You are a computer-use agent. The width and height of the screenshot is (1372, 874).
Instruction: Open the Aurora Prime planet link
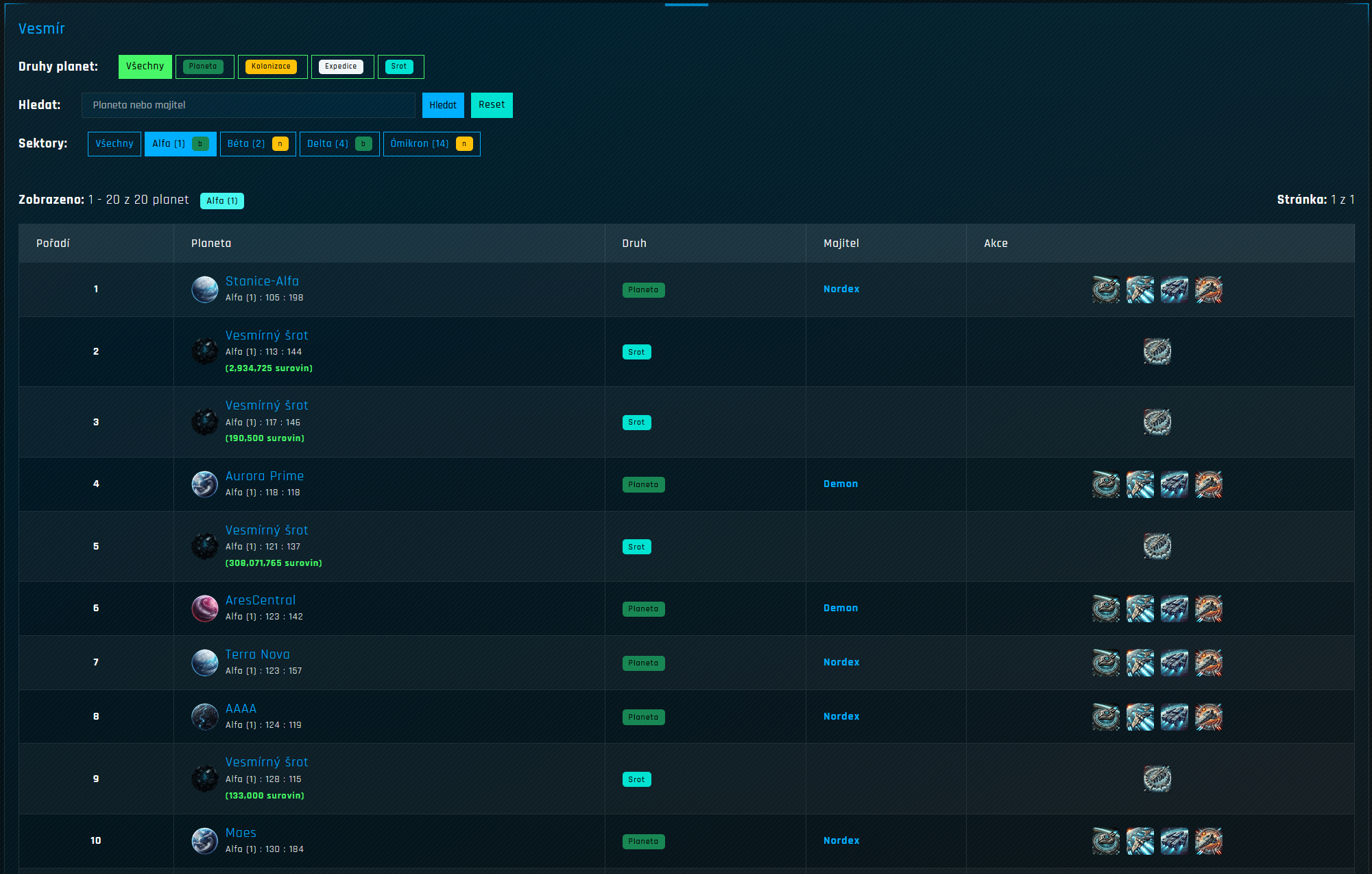click(x=264, y=476)
